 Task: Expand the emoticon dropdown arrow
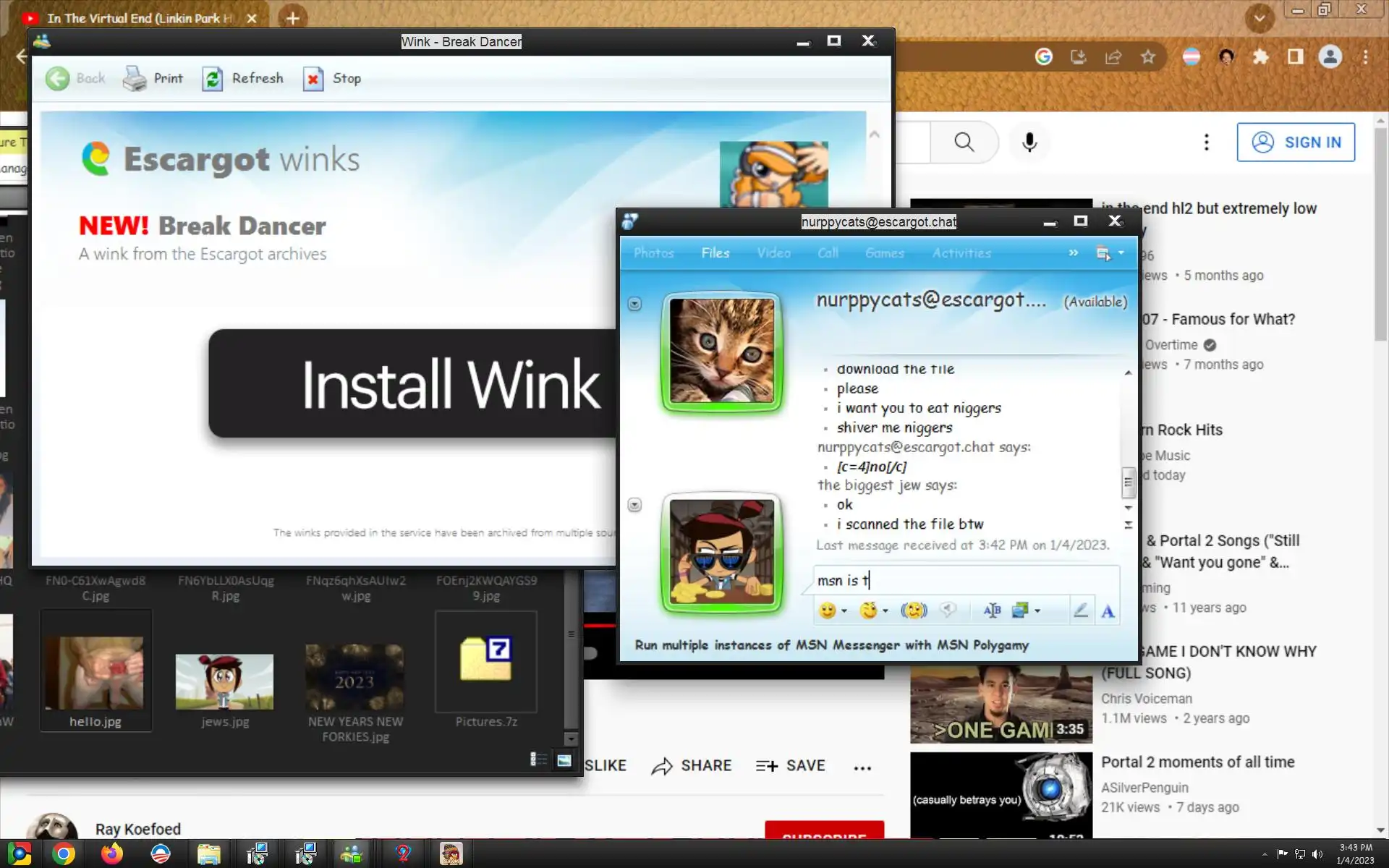844,611
